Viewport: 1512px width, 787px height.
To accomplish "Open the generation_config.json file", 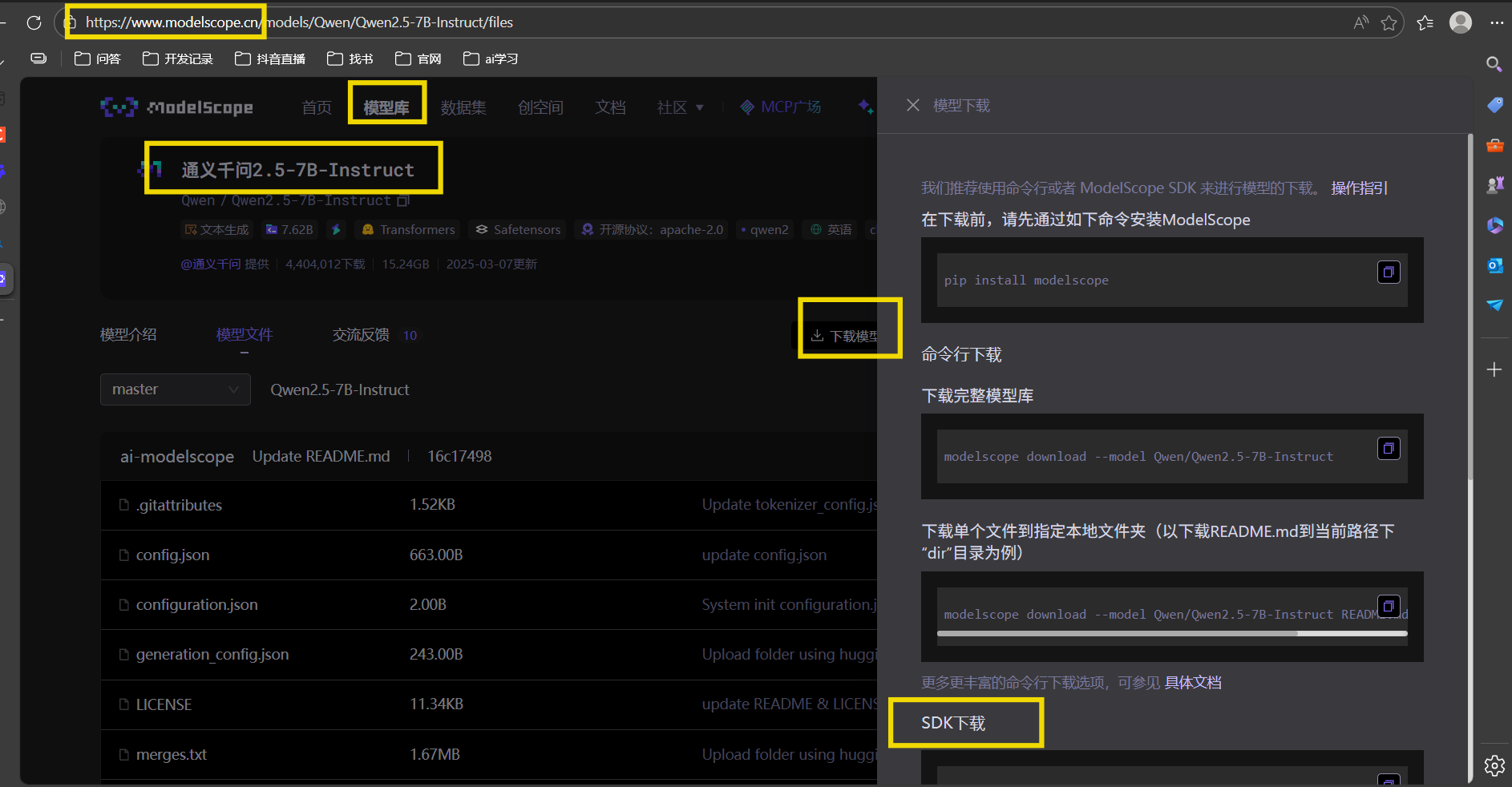I will coord(212,655).
